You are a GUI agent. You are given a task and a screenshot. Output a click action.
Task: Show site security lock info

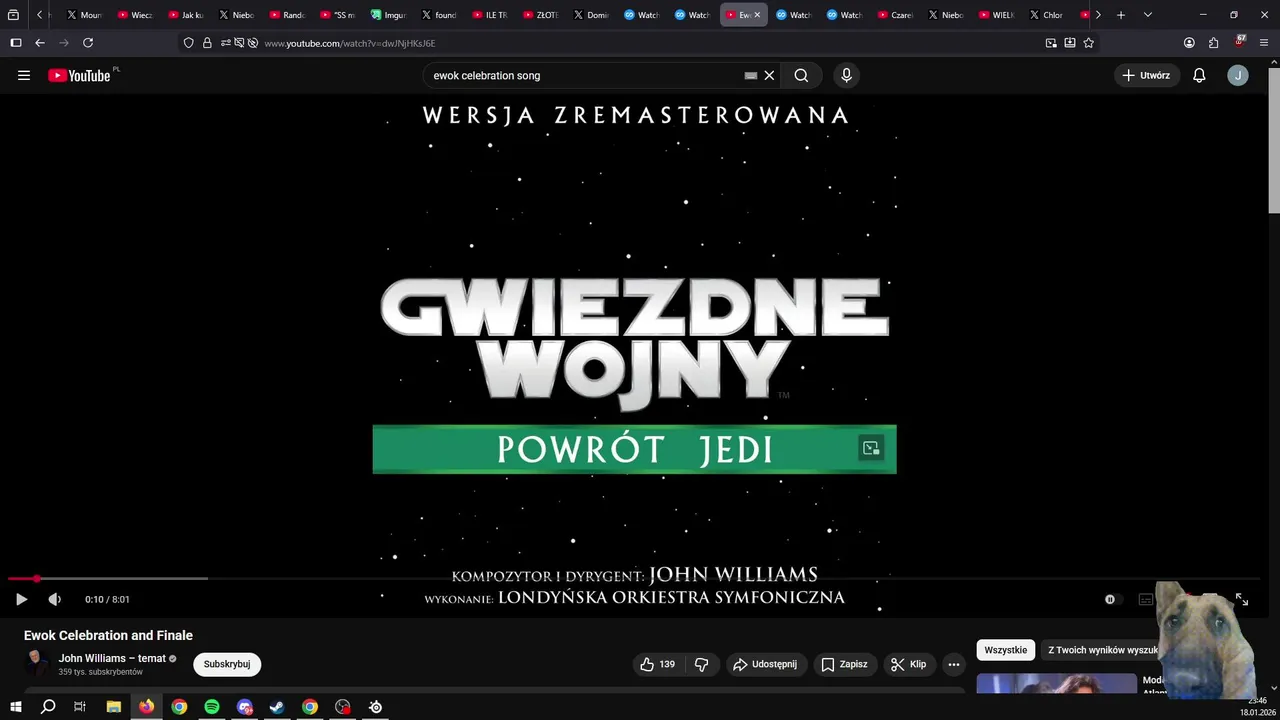tap(207, 43)
